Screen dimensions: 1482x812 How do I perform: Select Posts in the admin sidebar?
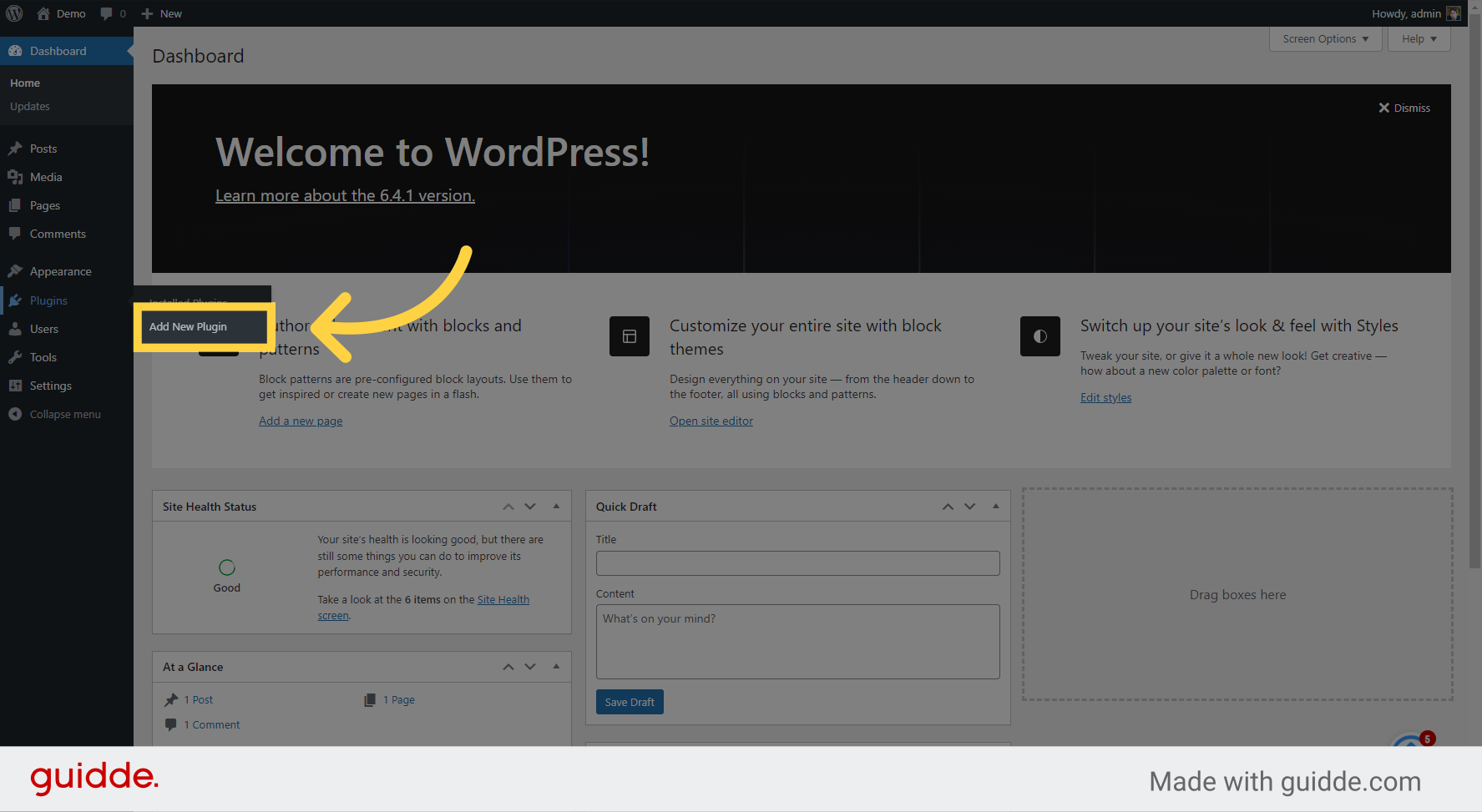[x=43, y=149]
